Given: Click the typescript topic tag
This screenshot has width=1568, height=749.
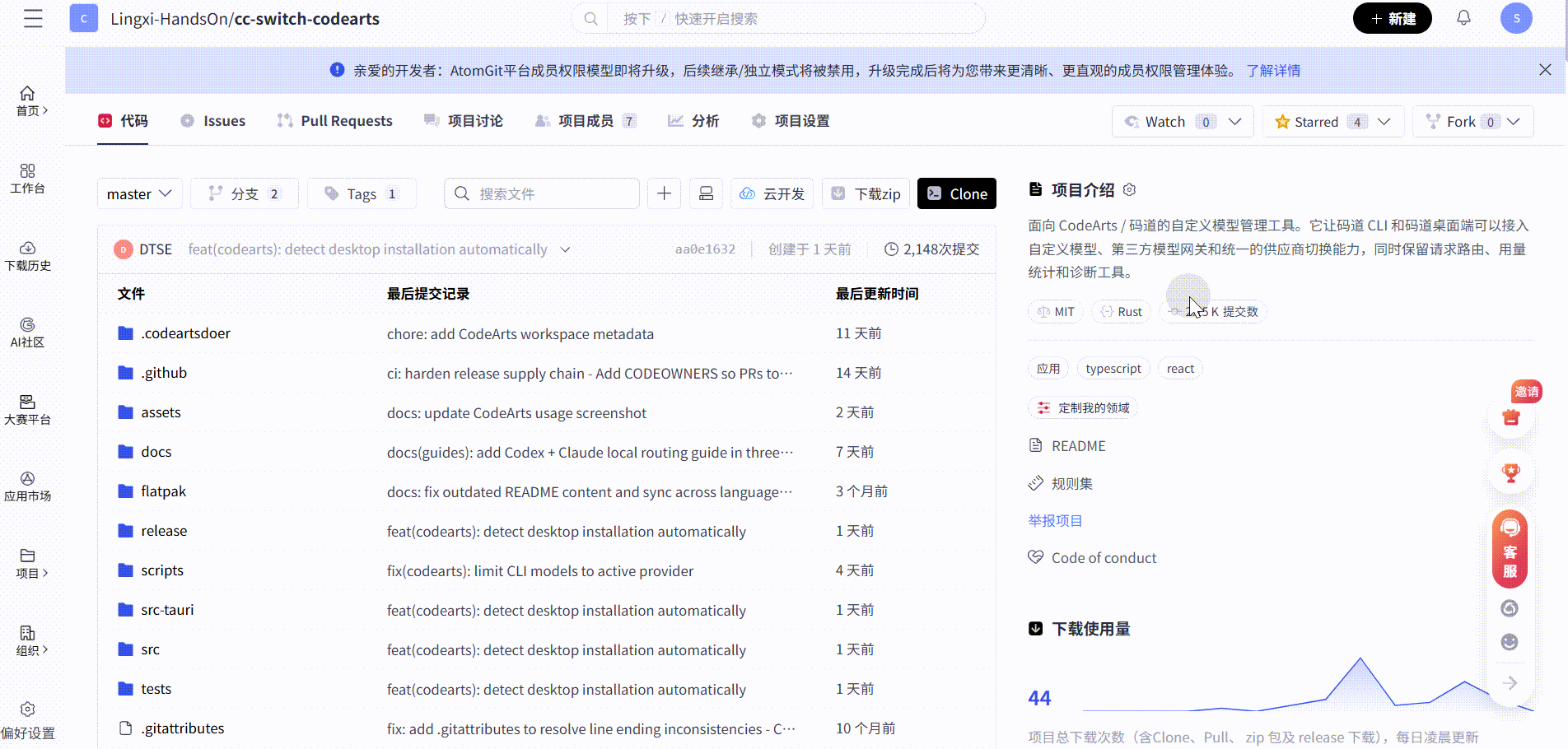Looking at the screenshot, I should (x=1113, y=369).
